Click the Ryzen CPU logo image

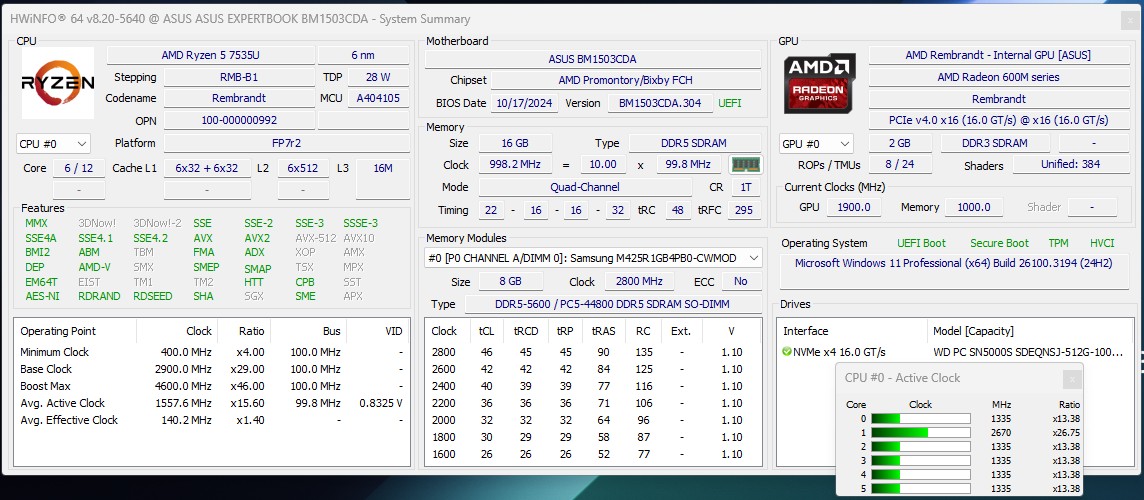pyautogui.click(x=58, y=82)
